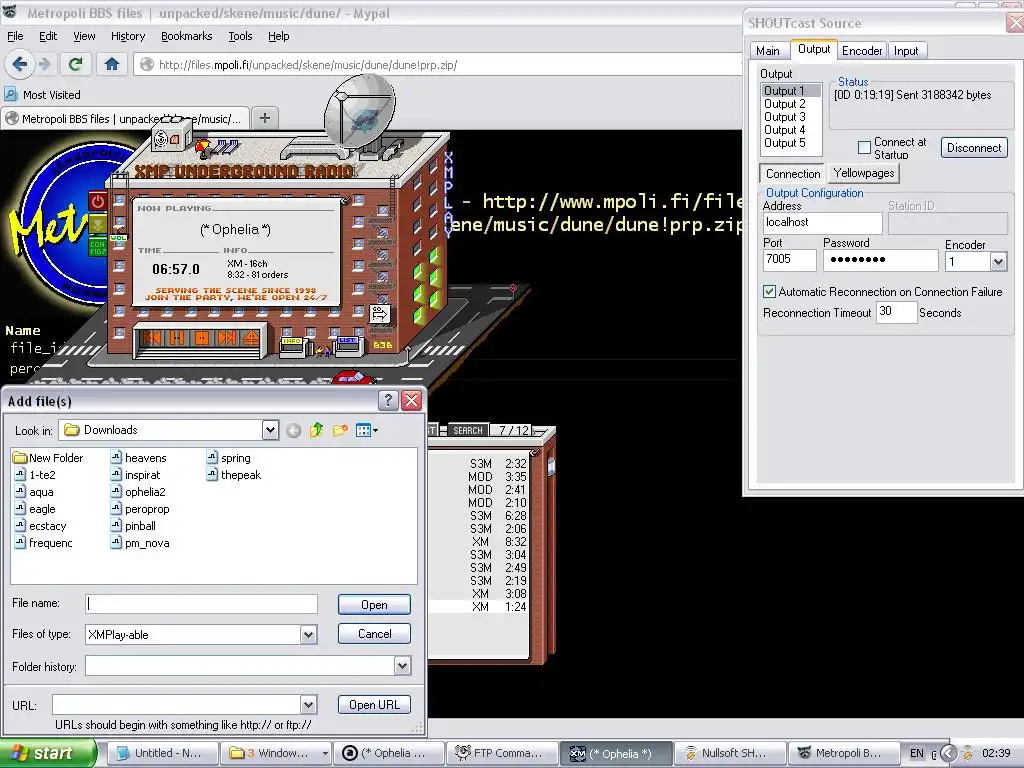1024x768 pixels.
Task: Click XMPlay stop button
Action: 202,338
